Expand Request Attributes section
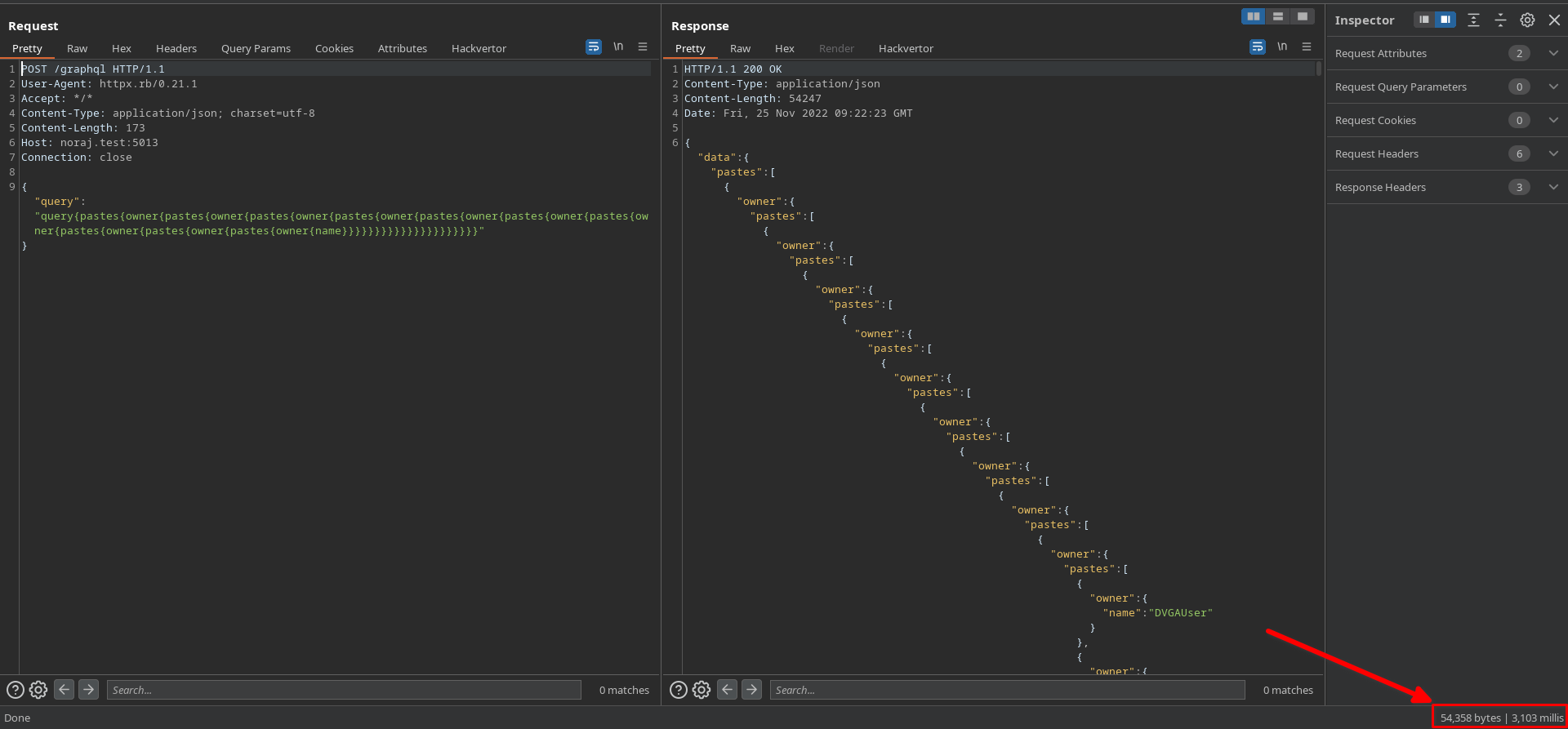This screenshot has width=1568, height=729. tap(1553, 53)
